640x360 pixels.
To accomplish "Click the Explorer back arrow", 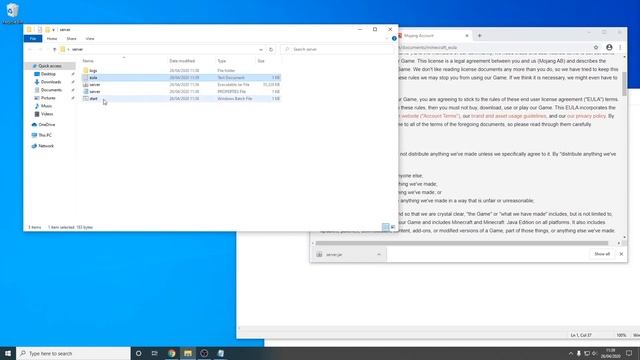I will pyautogui.click(x=30, y=49).
